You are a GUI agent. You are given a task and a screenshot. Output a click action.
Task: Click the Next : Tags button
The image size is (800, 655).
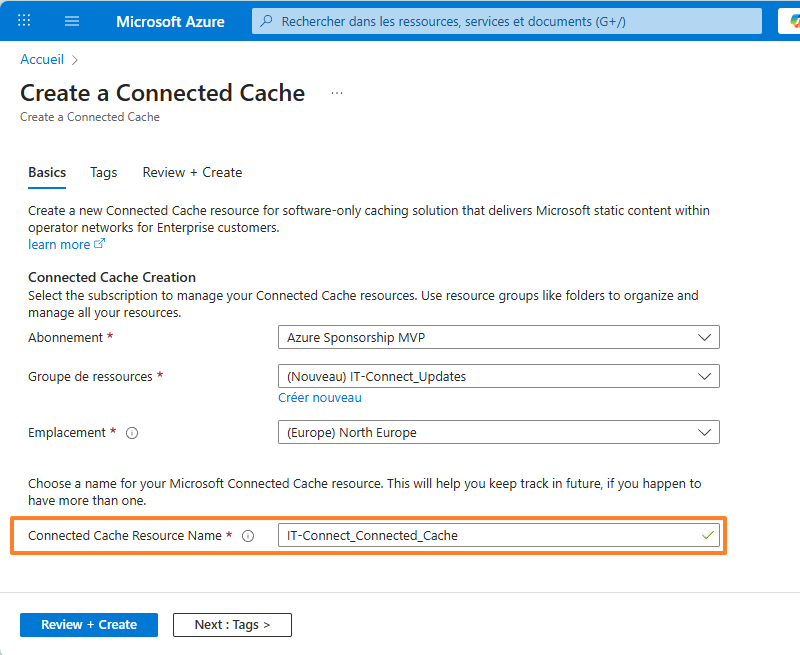tap(232, 625)
